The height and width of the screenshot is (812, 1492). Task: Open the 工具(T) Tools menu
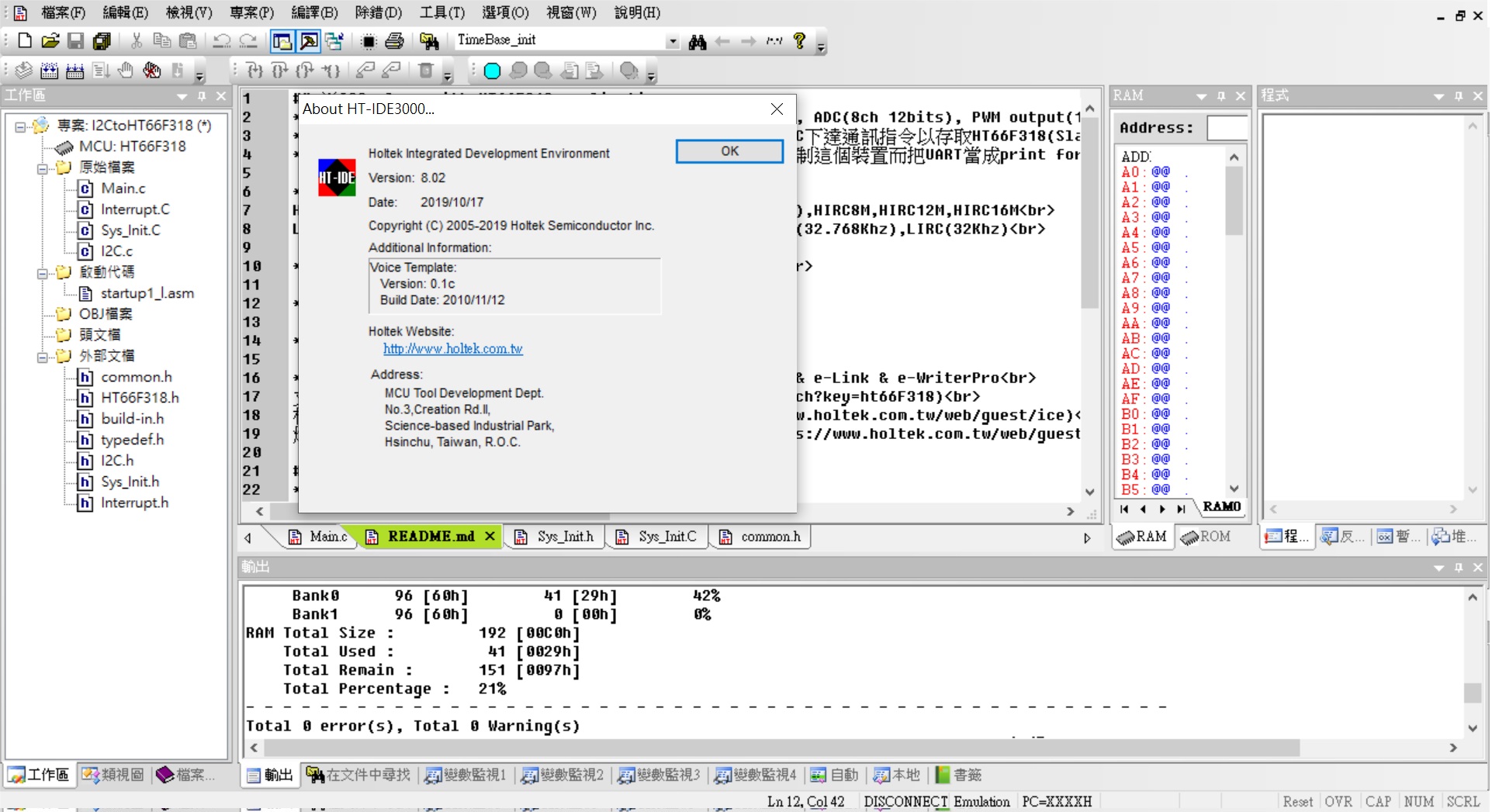pos(441,12)
